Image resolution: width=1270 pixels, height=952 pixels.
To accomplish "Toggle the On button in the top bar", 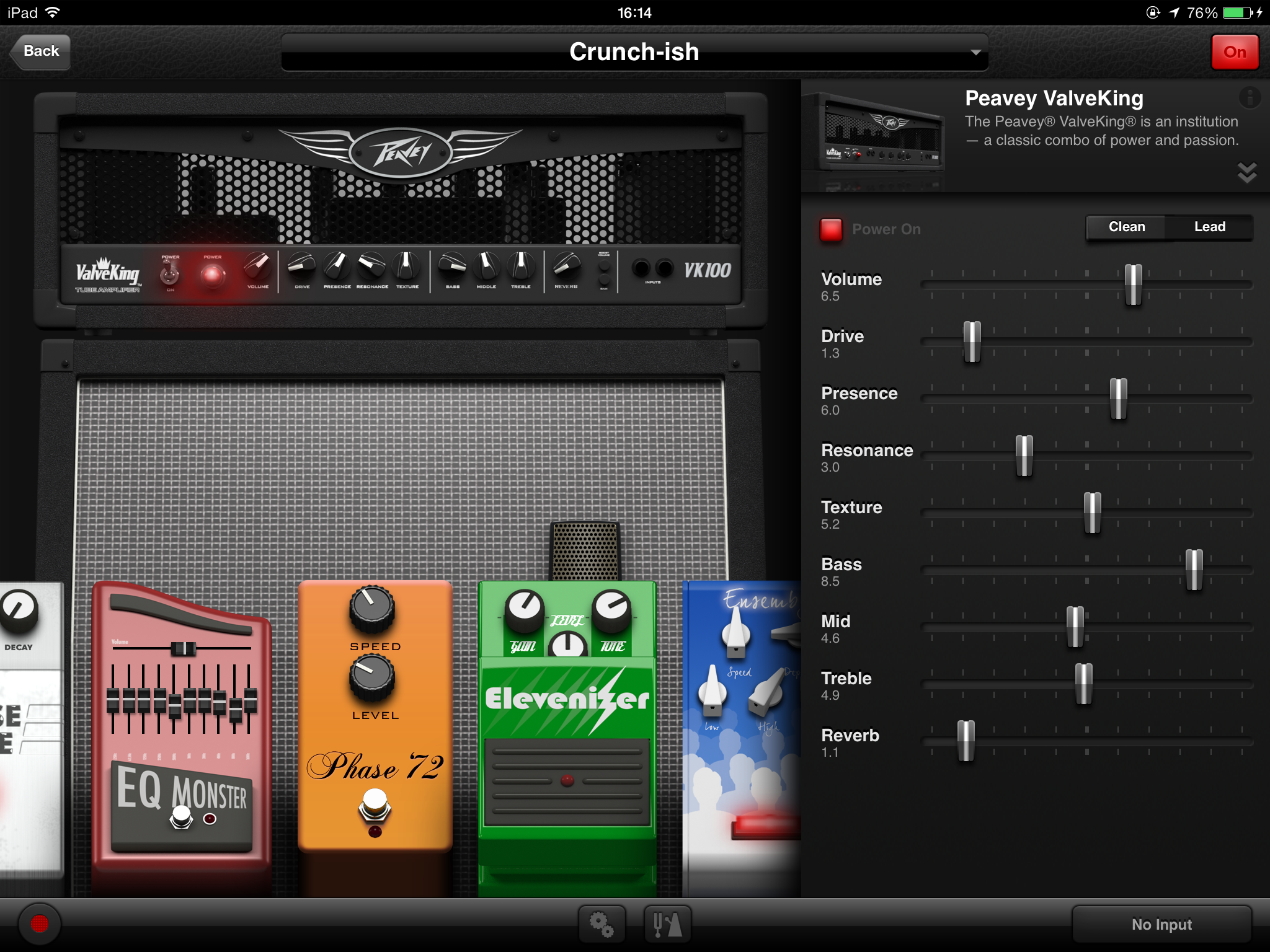I will pos(1234,52).
